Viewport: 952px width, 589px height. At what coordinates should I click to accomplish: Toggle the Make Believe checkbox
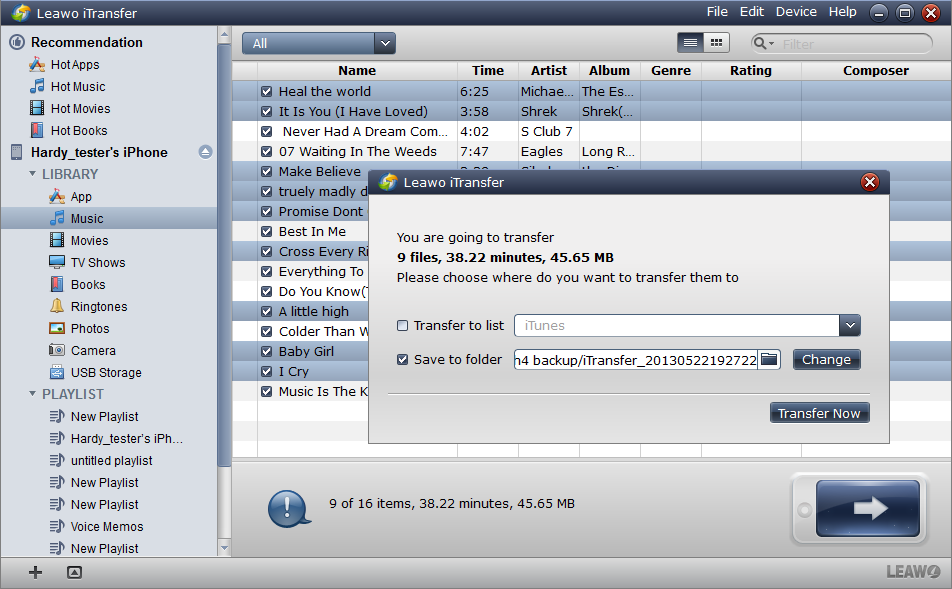(x=266, y=171)
